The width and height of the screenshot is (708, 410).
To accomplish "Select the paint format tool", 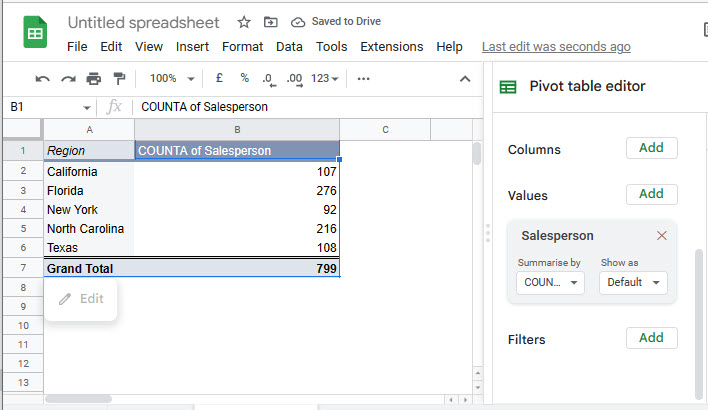I will pos(120,79).
